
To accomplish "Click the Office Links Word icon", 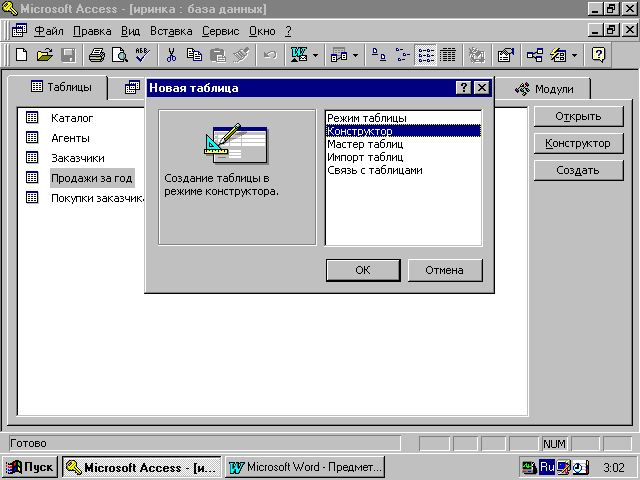I will click(299, 55).
